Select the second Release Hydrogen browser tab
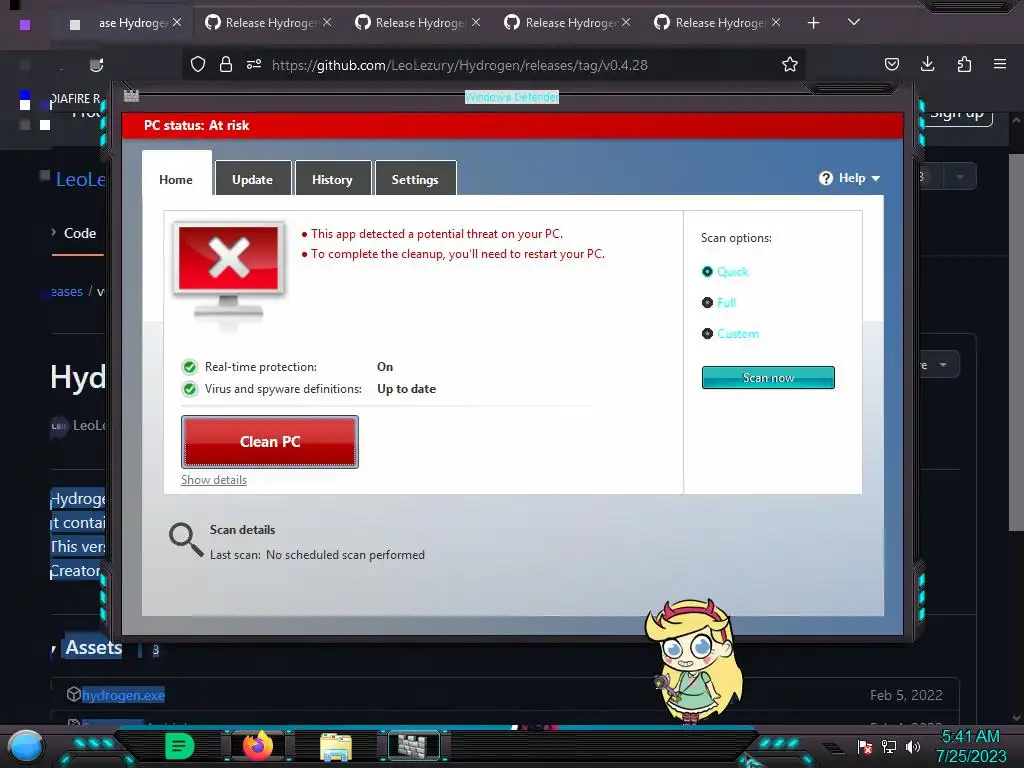 click(268, 23)
